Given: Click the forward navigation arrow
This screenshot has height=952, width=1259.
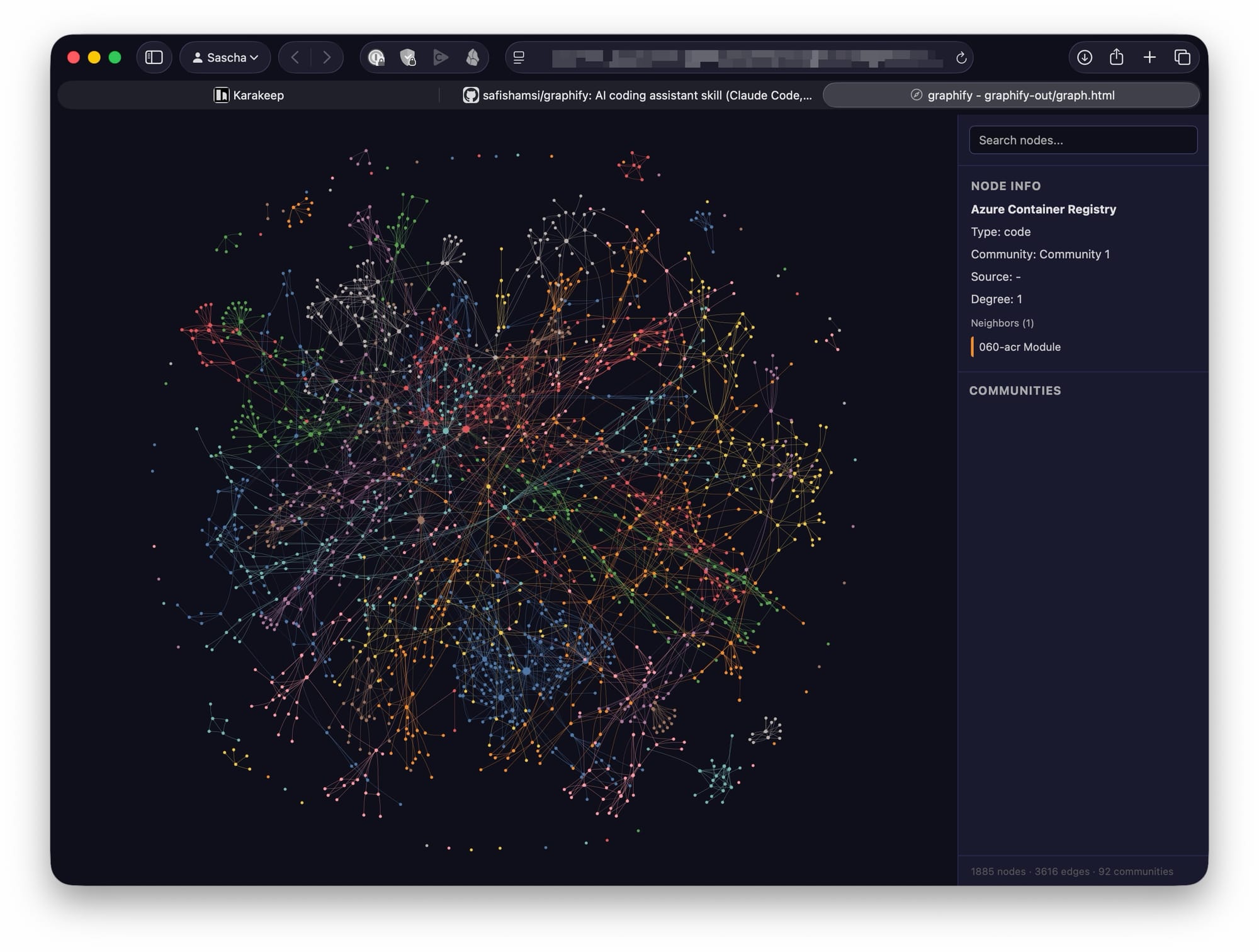Looking at the screenshot, I should pos(327,57).
